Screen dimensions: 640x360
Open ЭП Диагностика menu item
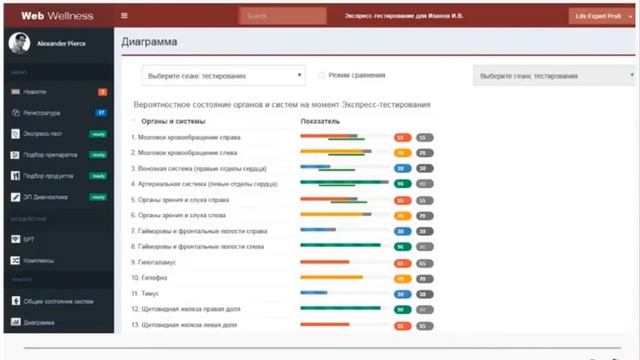pos(45,197)
